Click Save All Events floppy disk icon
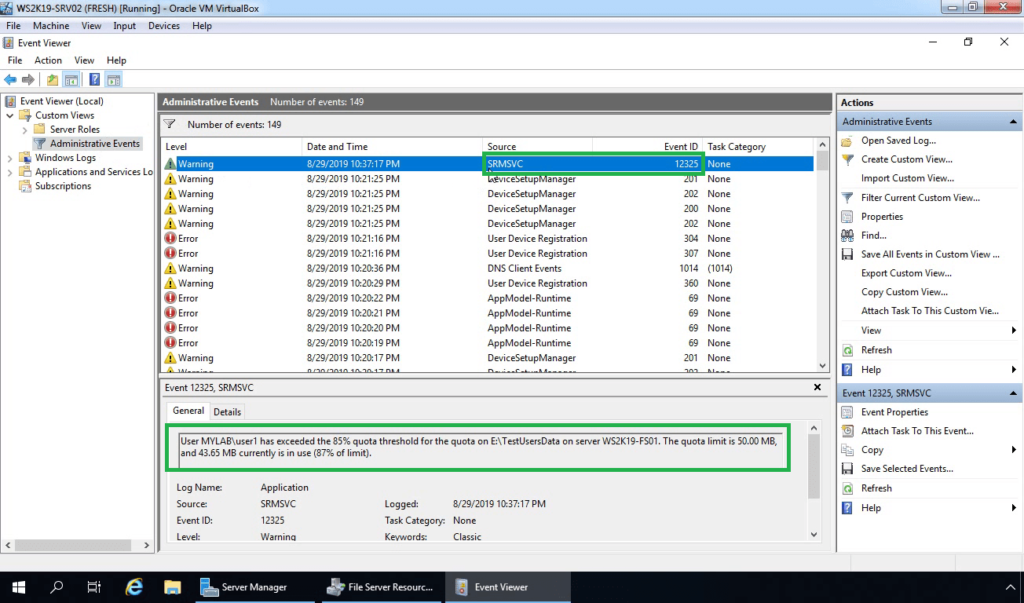This screenshot has height=603, width=1024. click(x=847, y=254)
